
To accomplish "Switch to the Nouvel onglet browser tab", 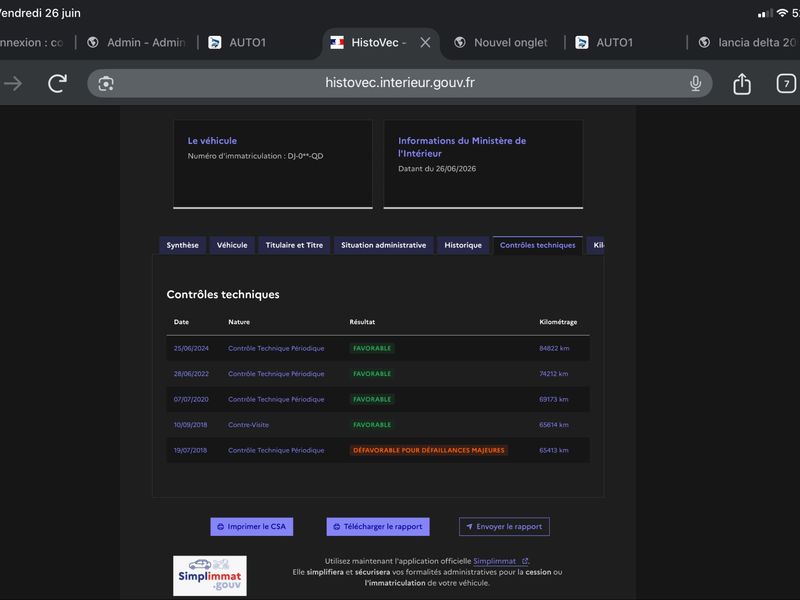I will tap(501, 43).
